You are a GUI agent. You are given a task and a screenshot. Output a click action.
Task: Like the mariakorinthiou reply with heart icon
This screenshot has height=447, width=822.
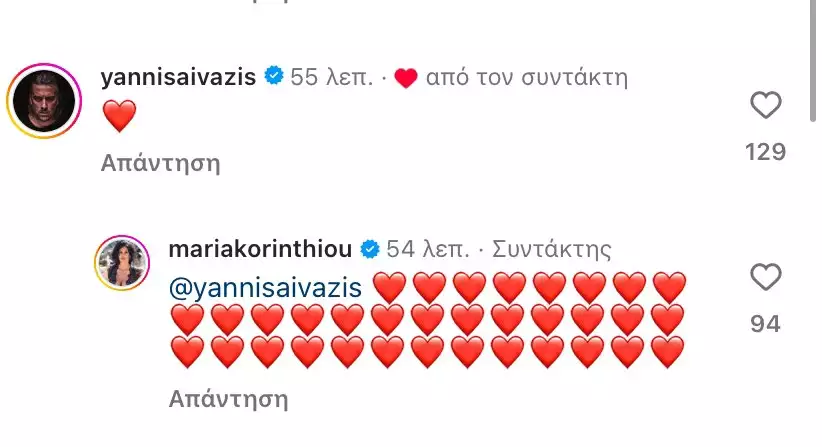766,277
